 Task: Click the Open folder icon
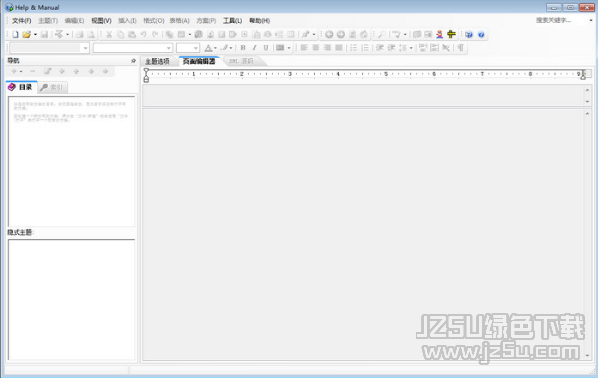click(26, 35)
